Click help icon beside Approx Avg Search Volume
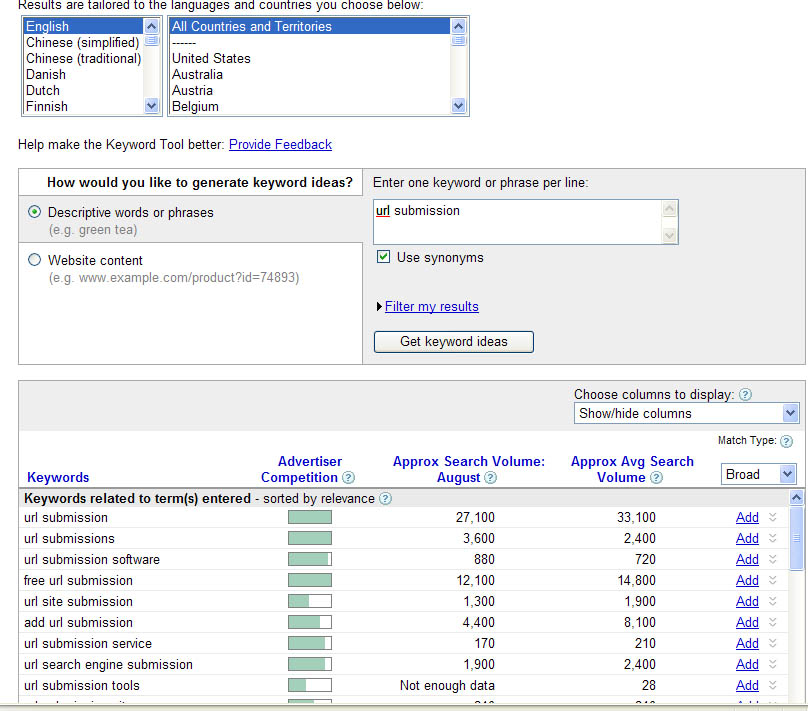 click(x=656, y=478)
